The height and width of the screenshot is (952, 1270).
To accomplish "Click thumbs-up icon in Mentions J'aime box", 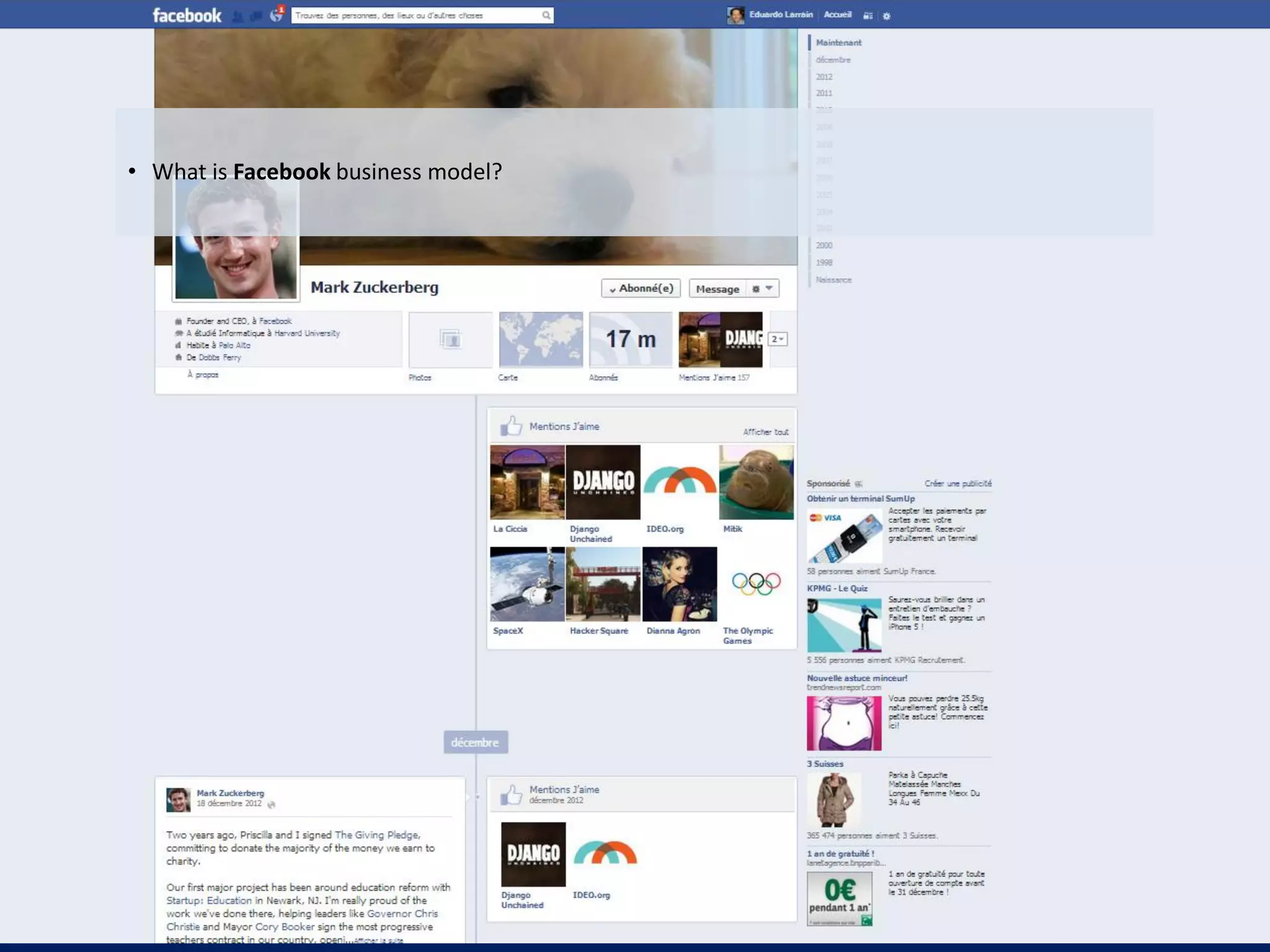I will 512,426.
